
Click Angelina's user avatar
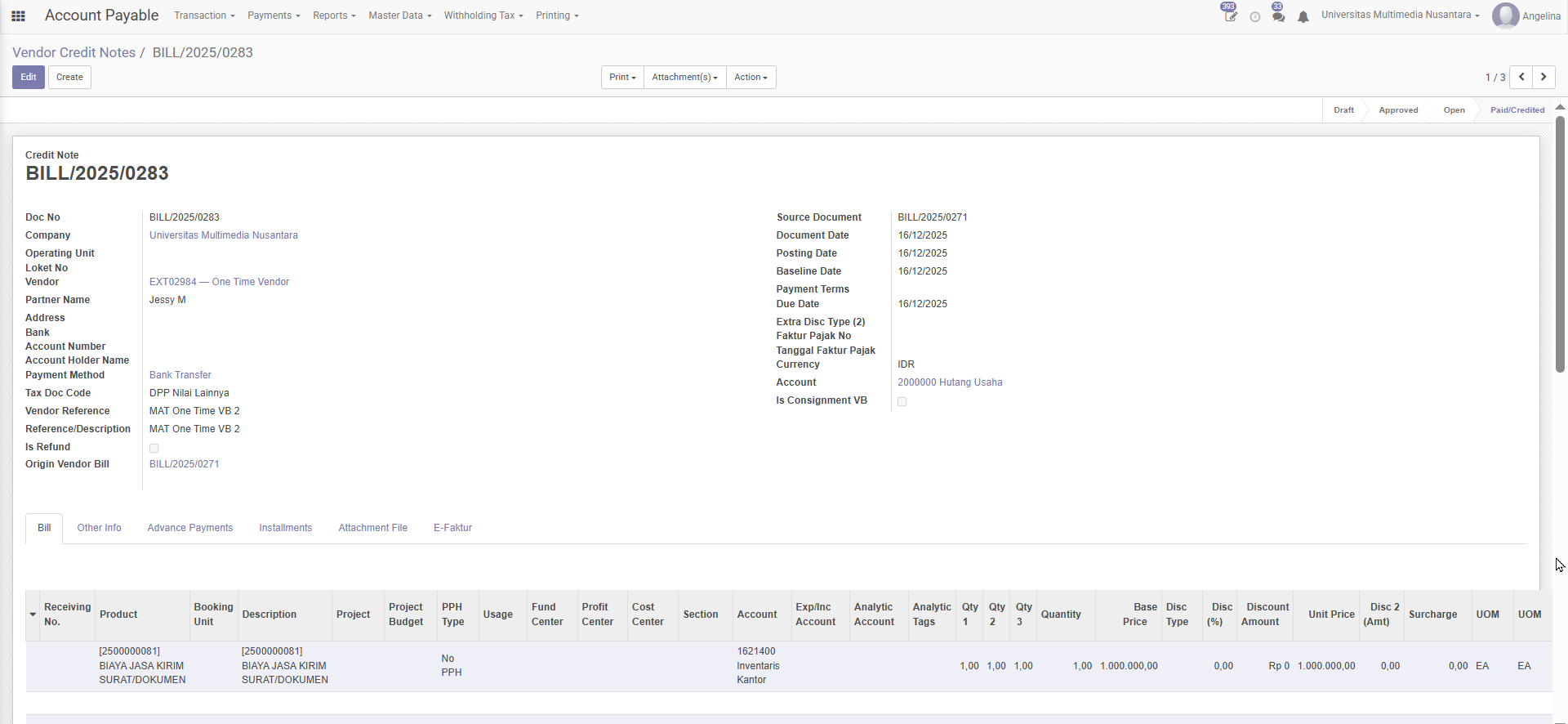[x=1505, y=16]
